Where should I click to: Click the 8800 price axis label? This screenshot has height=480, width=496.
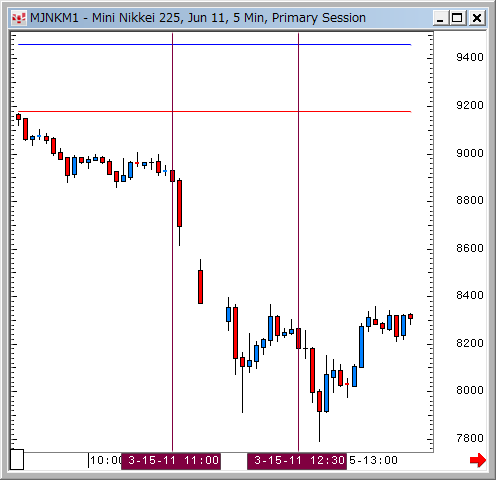(470, 200)
